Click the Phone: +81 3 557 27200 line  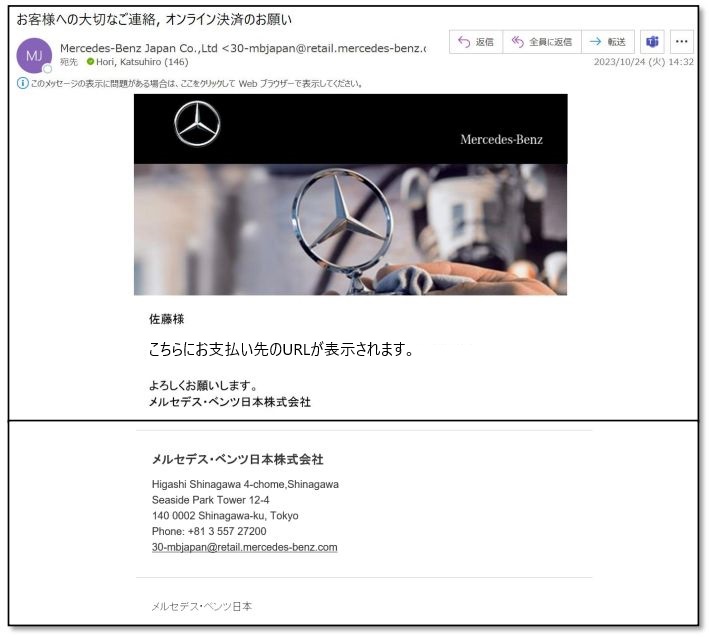[x=209, y=531]
